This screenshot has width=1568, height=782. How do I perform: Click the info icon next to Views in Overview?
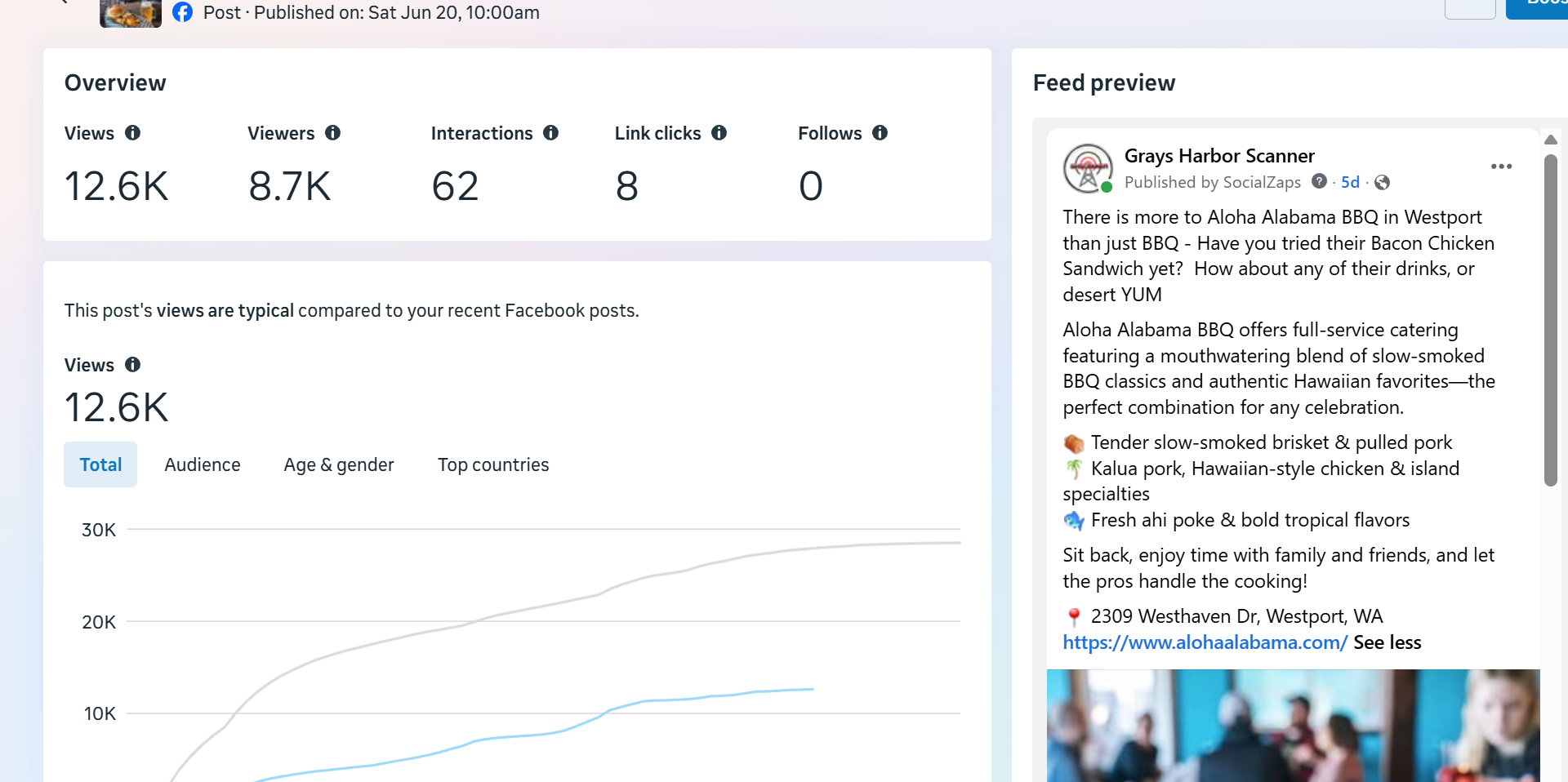(132, 133)
